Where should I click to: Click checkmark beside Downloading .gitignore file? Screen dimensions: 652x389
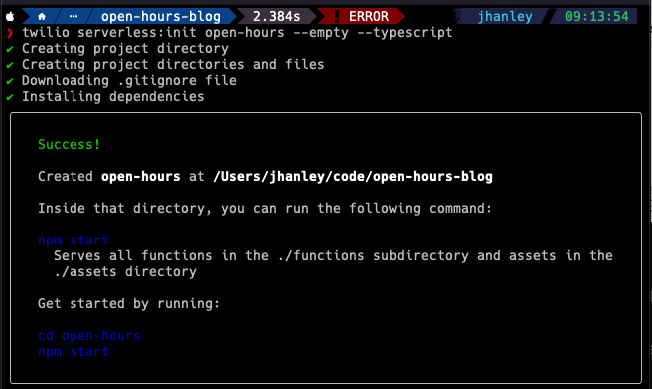pyautogui.click(x=10, y=81)
